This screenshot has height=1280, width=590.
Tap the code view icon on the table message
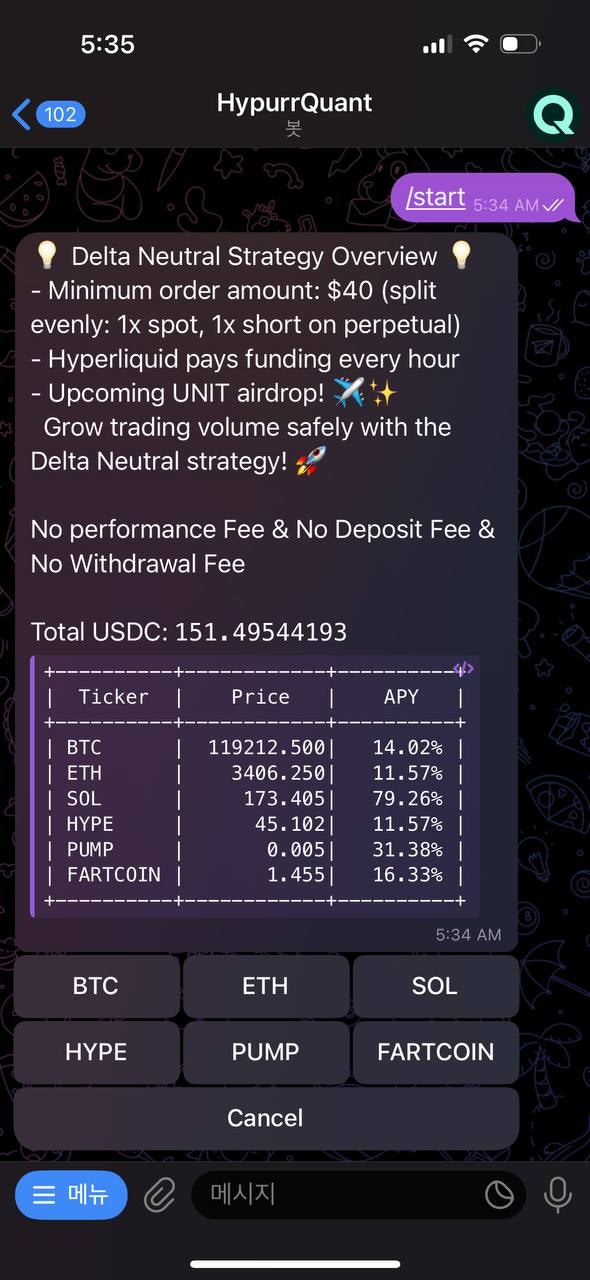coord(463,668)
